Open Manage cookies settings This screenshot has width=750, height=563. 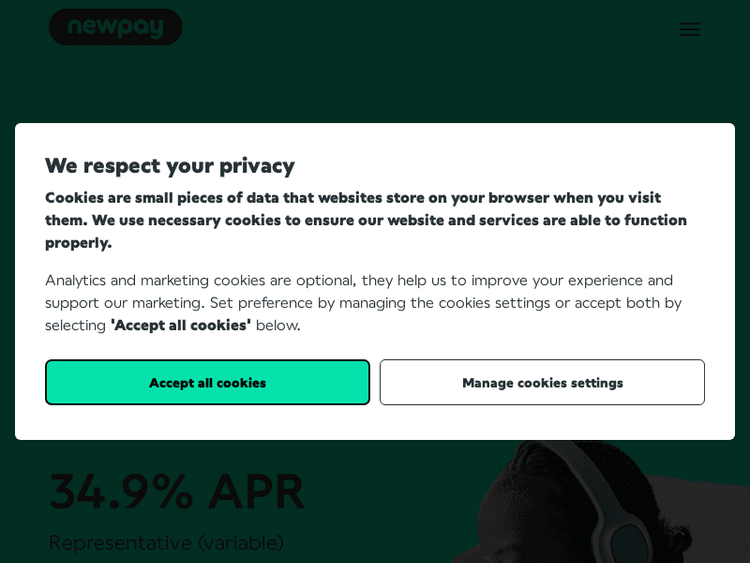[542, 382]
